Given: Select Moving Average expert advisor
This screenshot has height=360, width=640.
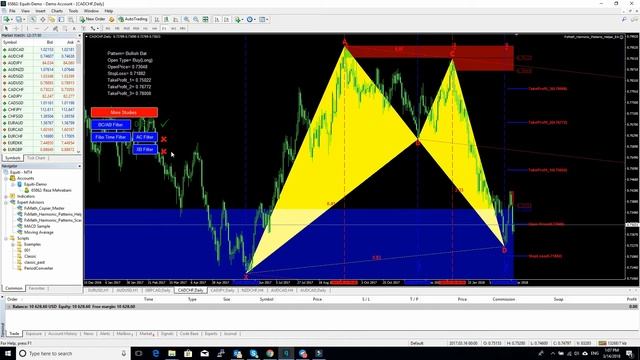Looking at the screenshot, I should tap(38, 232).
